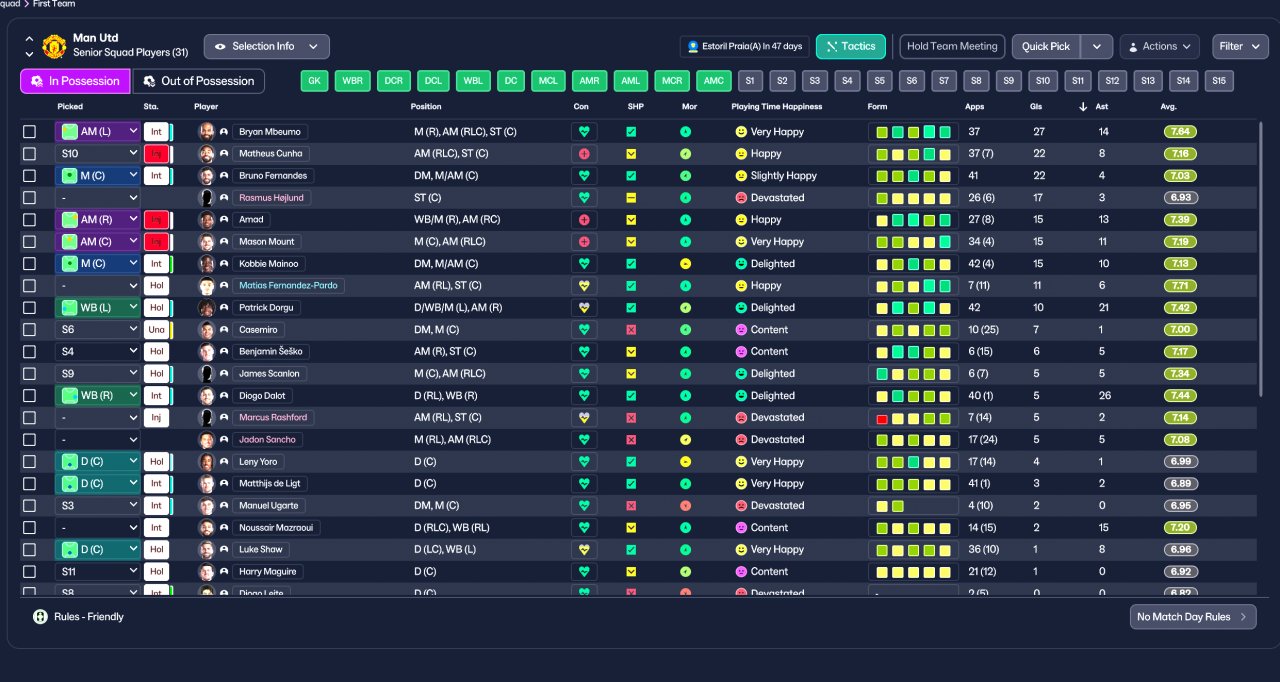Open the Quick Pick arrow dropdown
This screenshot has width=1280, height=682.
coord(1097,47)
